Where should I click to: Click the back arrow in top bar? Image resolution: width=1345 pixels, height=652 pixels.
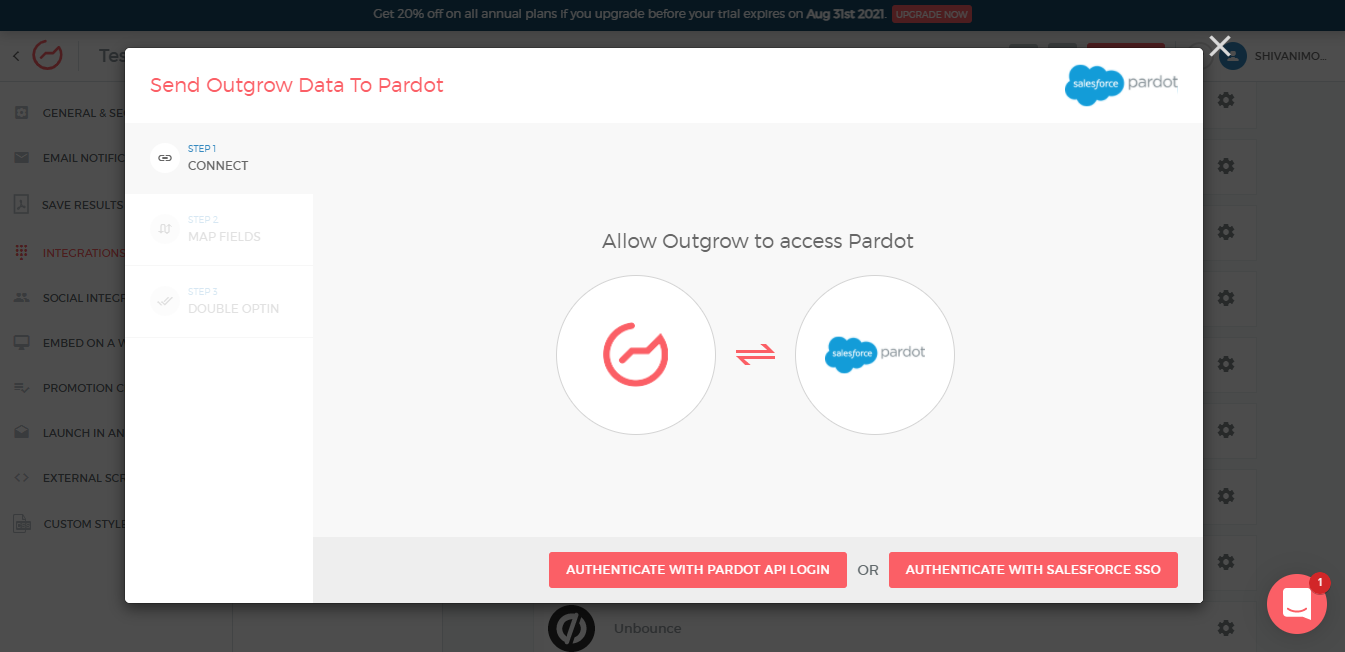click(16, 56)
